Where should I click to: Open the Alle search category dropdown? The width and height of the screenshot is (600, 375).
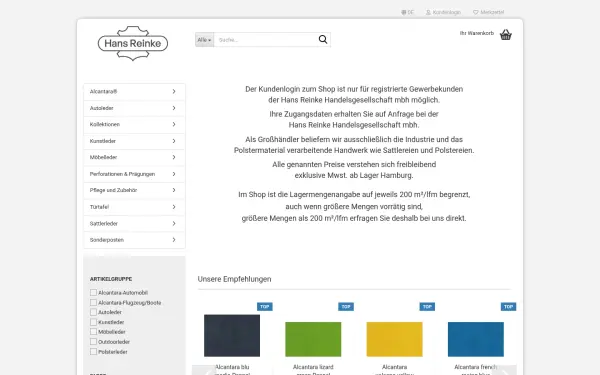tap(204, 40)
